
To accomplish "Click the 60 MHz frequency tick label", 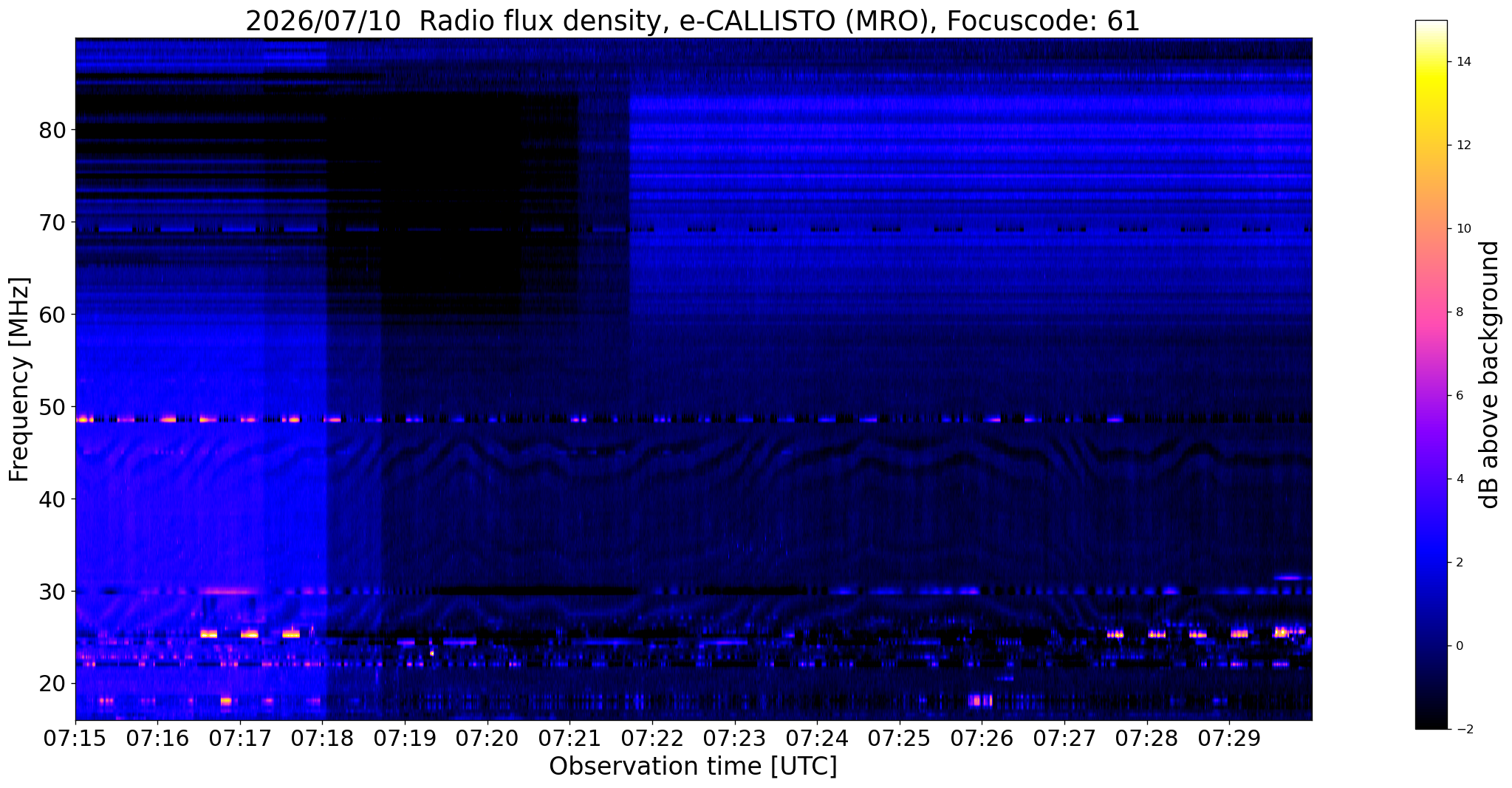I will 52,315.
